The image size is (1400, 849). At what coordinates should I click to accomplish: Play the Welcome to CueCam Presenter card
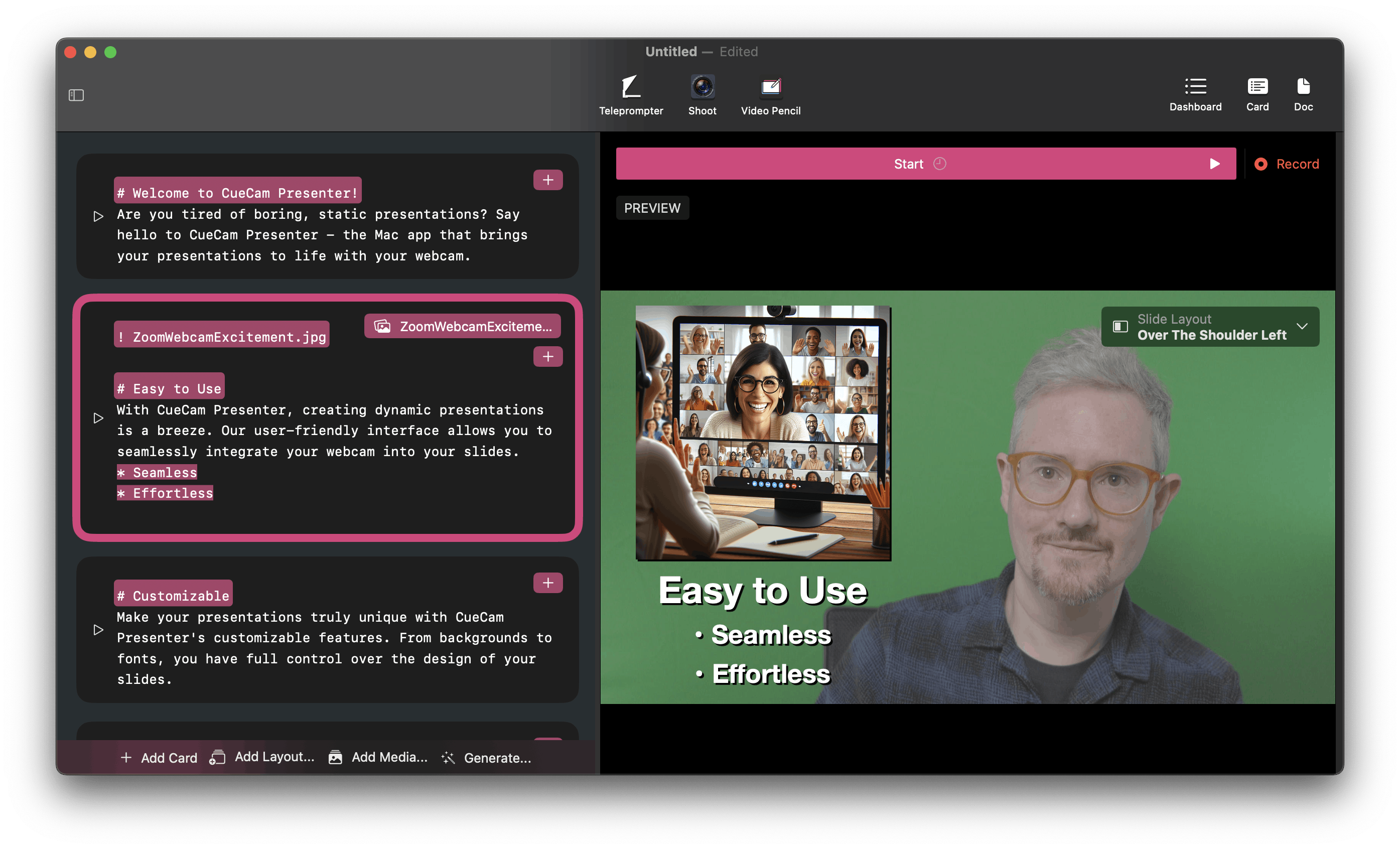pos(98,216)
